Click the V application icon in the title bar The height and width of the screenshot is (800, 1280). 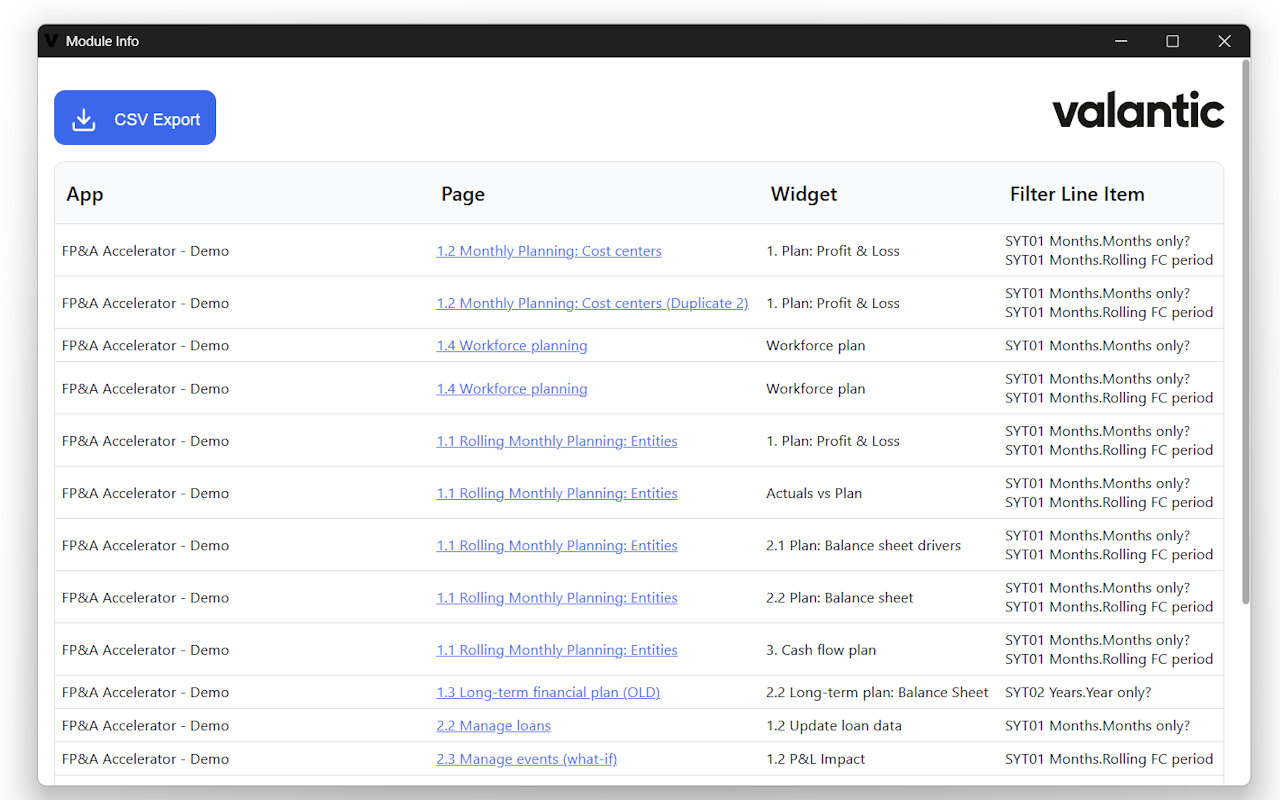point(50,40)
